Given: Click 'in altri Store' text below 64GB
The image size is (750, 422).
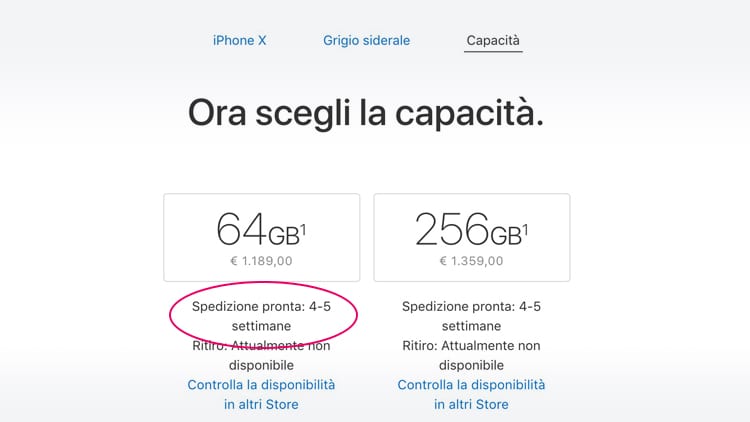Looking at the screenshot, I should click(x=261, y=404).
